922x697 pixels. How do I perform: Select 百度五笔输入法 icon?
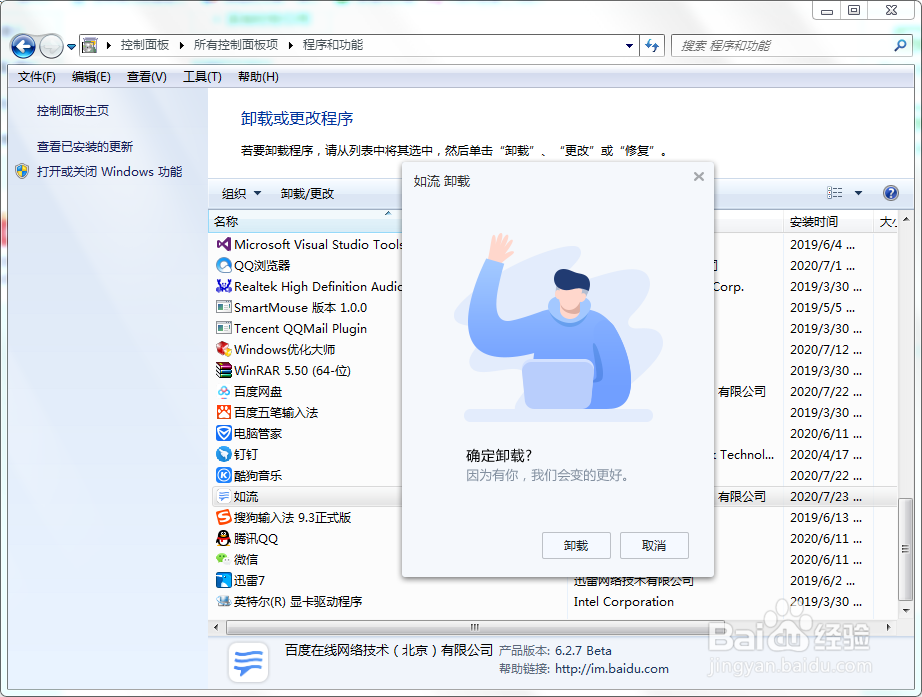[x=223, y=412]
